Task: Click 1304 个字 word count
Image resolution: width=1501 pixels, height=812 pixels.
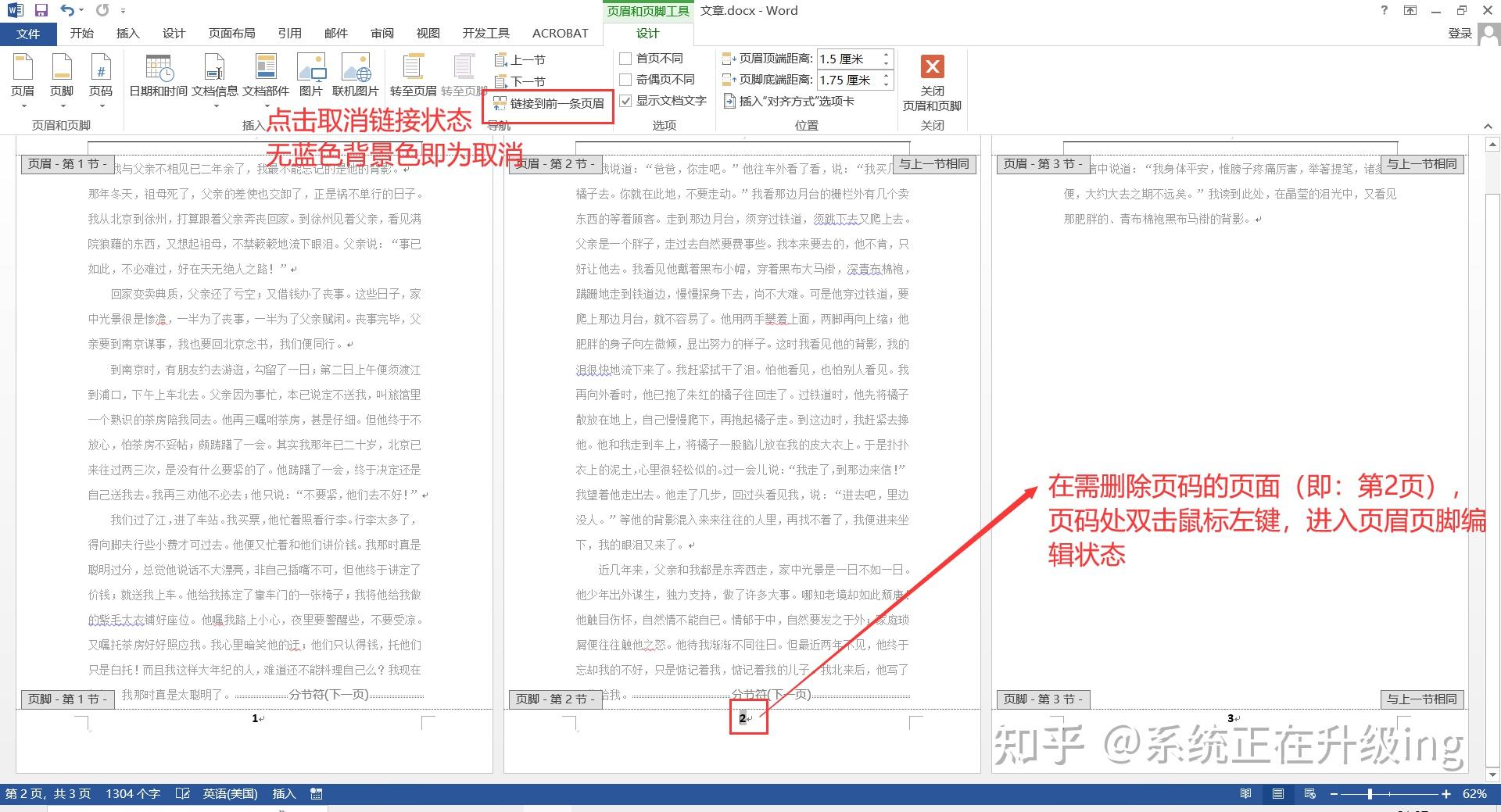Action: coord(133,793)
